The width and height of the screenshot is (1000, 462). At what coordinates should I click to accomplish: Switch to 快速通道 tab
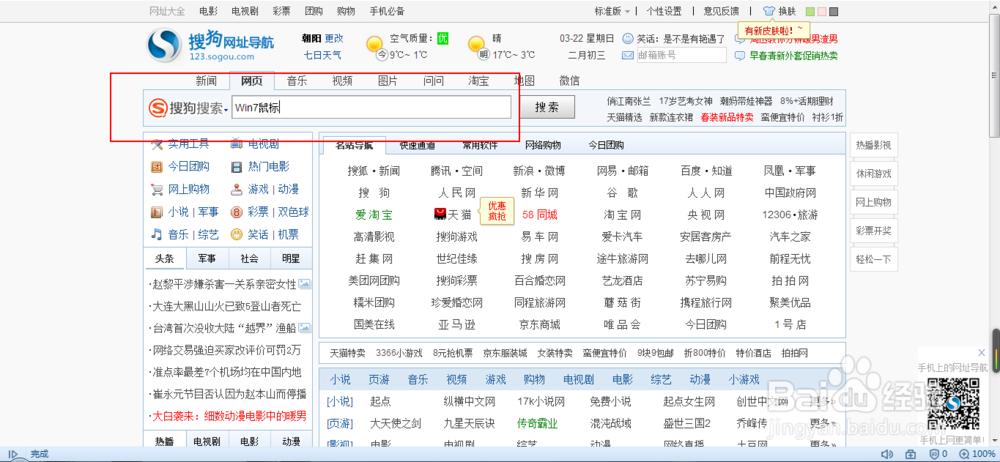[417, 145]
